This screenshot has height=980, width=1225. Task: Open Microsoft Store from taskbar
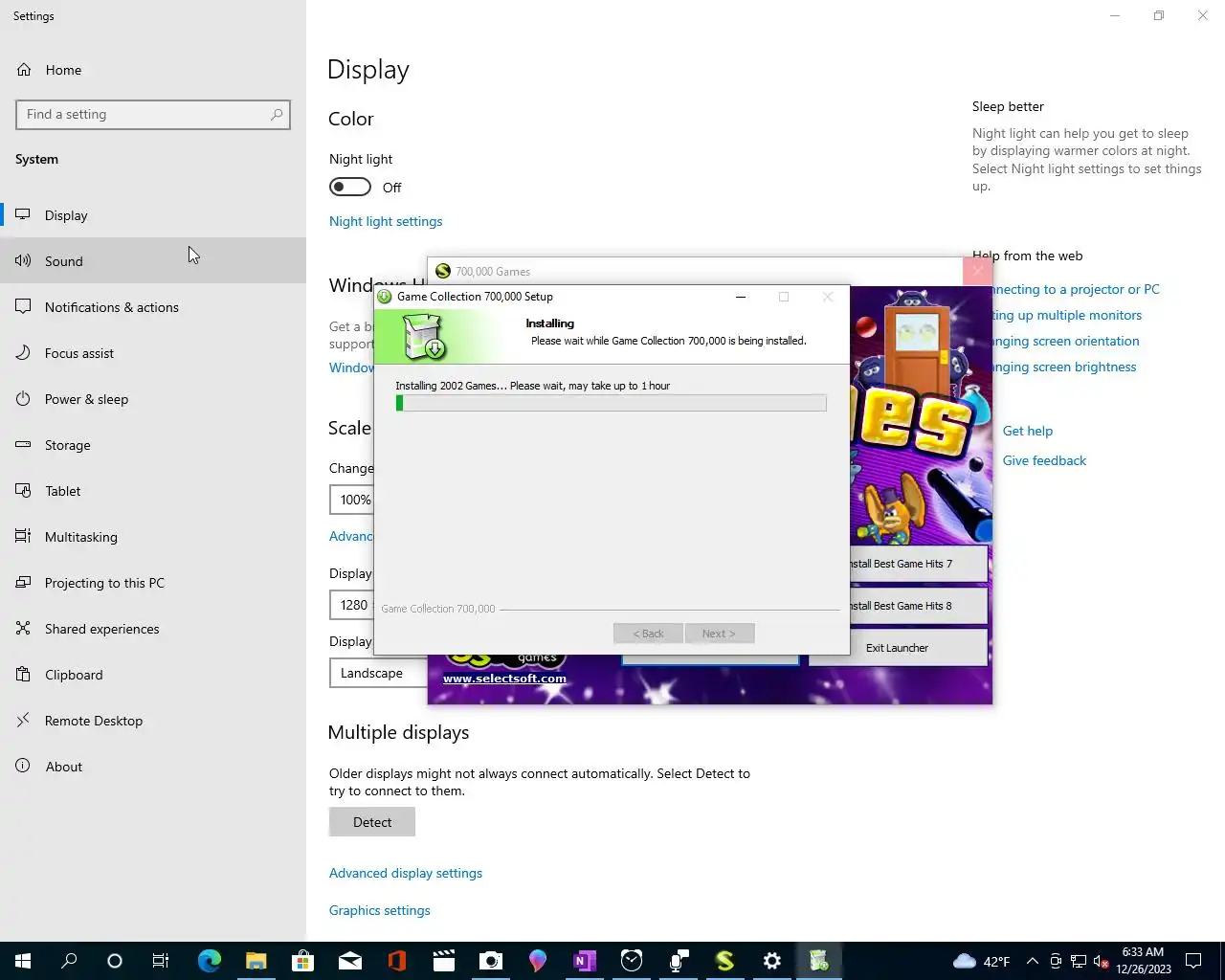pyautogui.click(x=302, y=961)
